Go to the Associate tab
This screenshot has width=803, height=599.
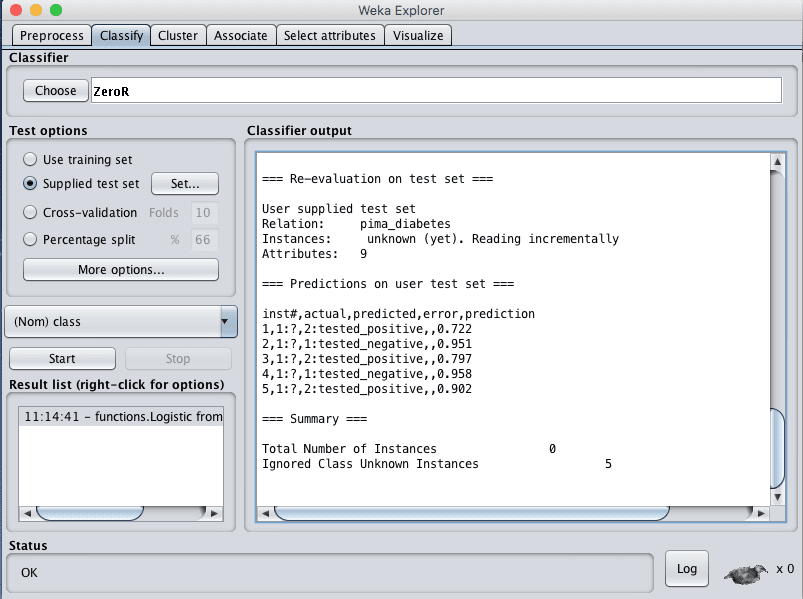(241, 35)
